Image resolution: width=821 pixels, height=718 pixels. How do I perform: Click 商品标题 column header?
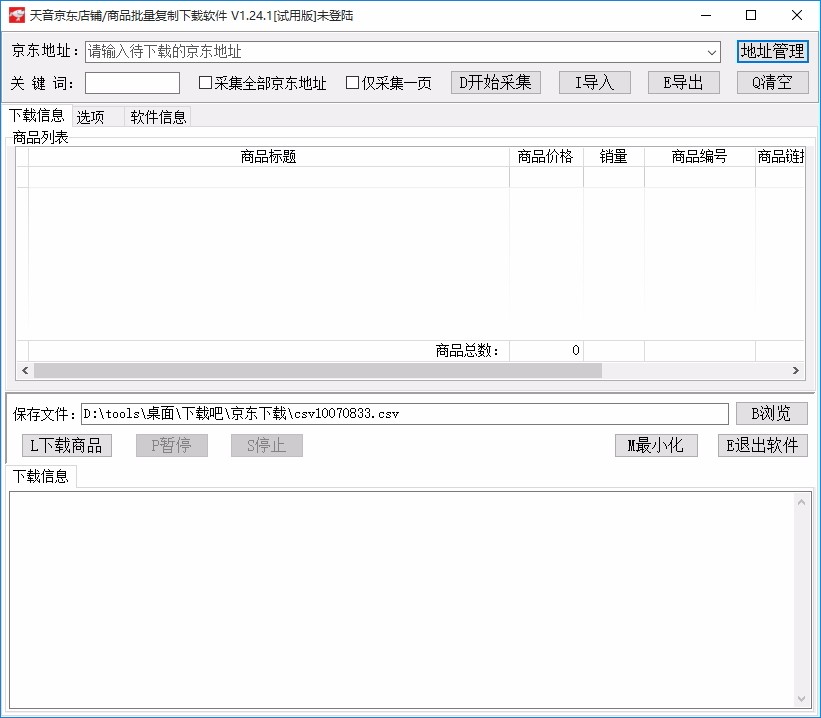pos(268,157)
